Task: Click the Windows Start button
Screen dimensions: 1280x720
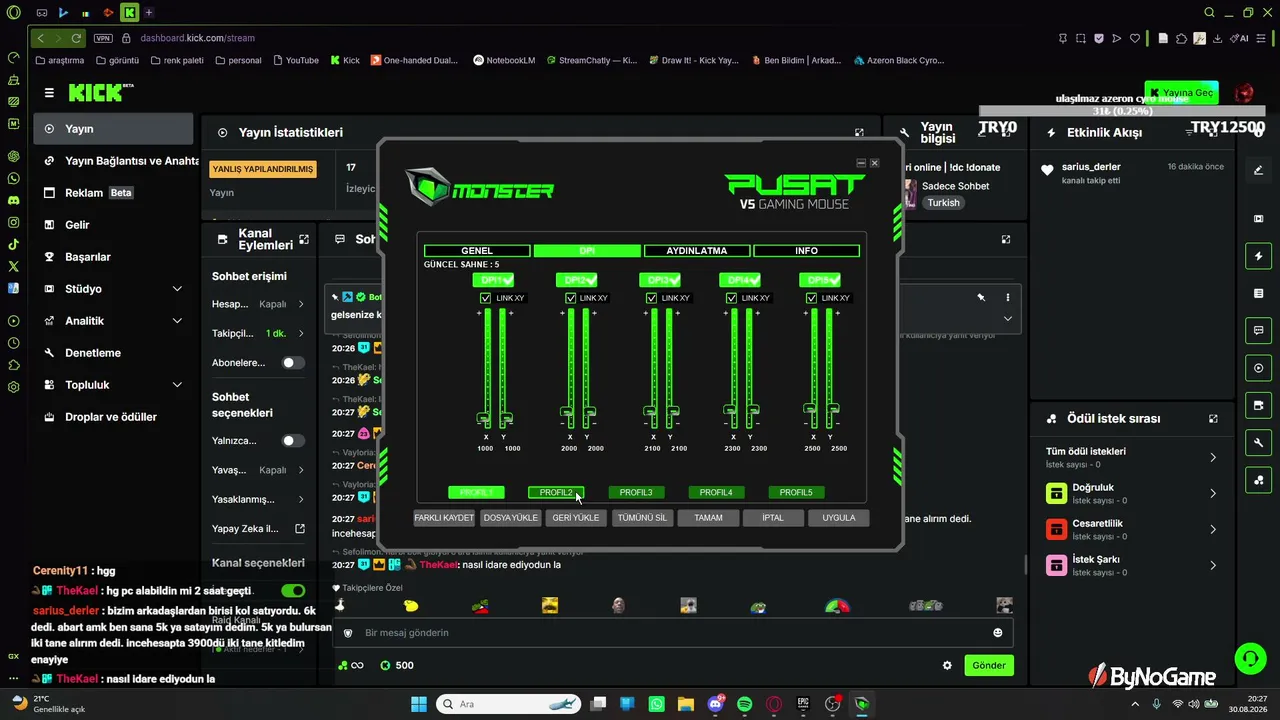Action: (x=418, y=704)
